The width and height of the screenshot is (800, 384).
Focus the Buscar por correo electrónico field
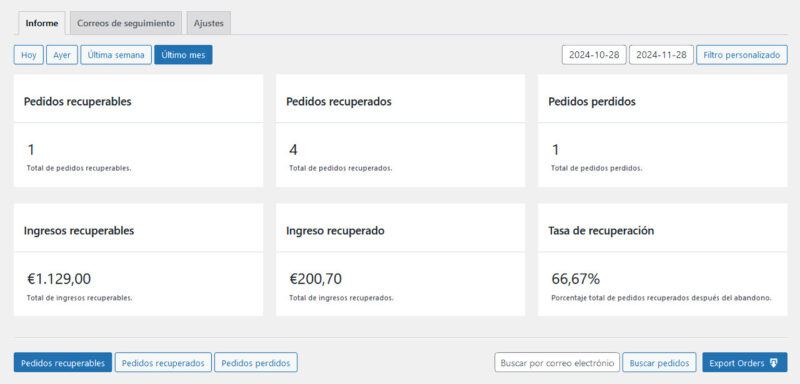tap(557, 363)
